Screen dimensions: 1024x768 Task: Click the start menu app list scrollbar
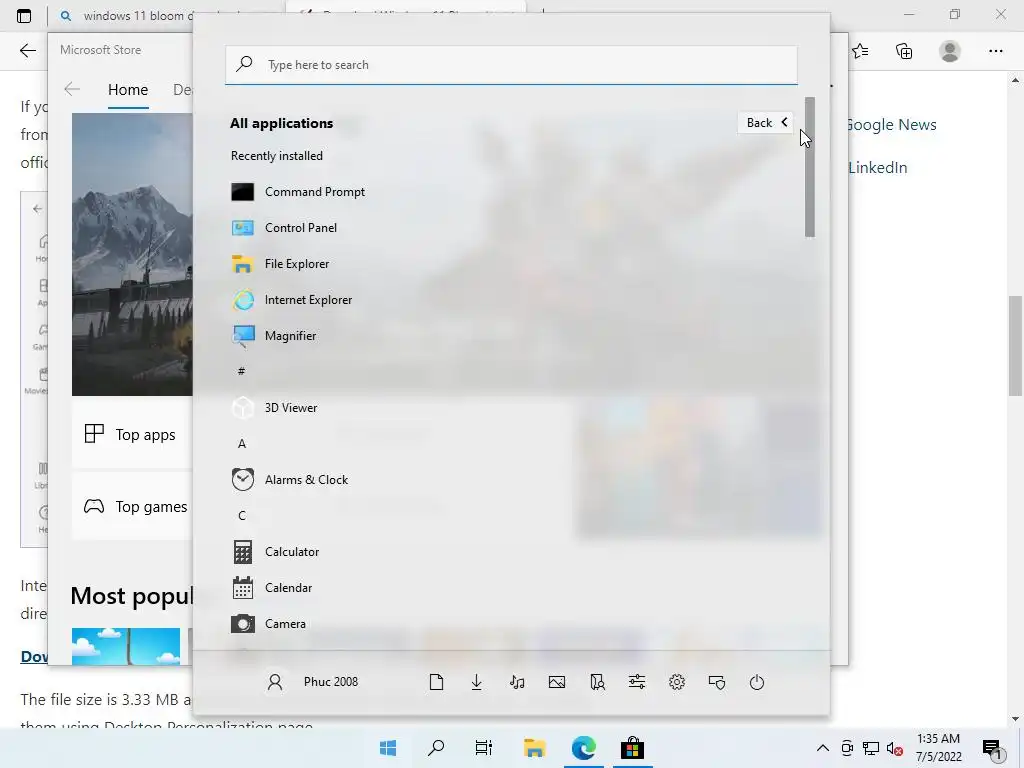pos(810,167)
